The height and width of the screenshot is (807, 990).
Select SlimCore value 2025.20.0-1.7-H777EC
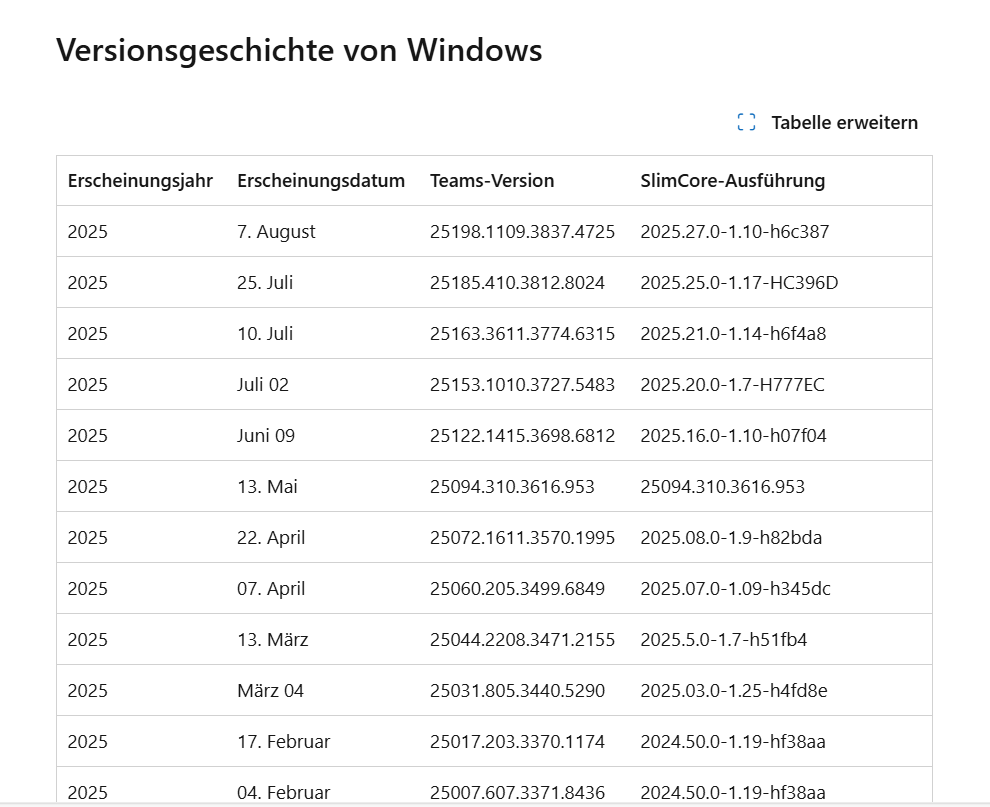pos(732,385)
